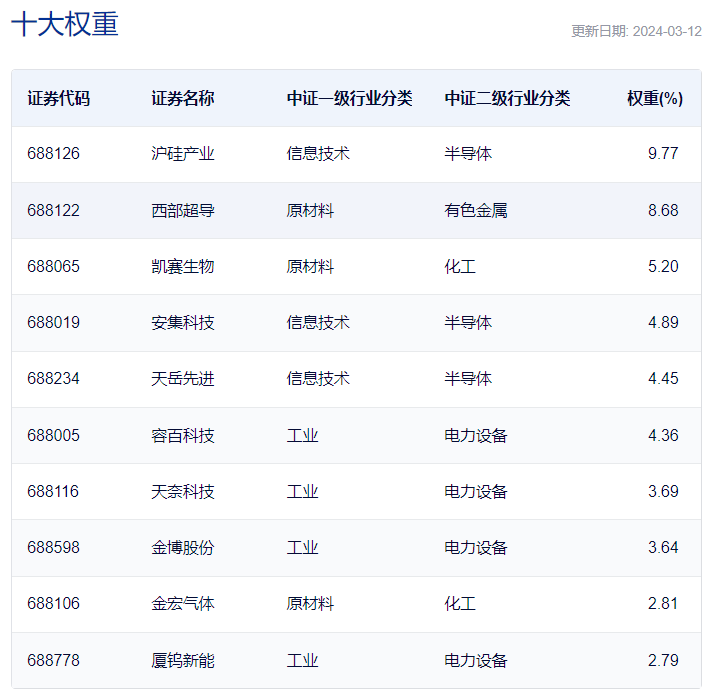This screenshot has height=695, width=727.
Task: Click 电力设备 in the 厦钨新能 row
Action: point(476,661)
